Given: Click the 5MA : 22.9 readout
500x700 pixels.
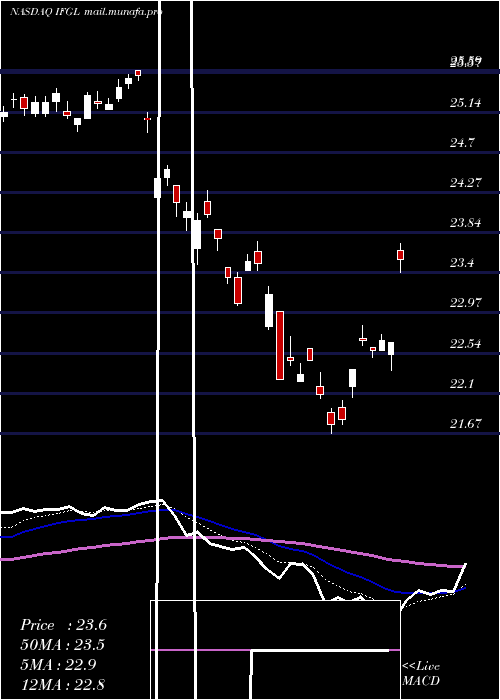Looking at the screenshot, I should pyautogui.click(x=58, y=665).
